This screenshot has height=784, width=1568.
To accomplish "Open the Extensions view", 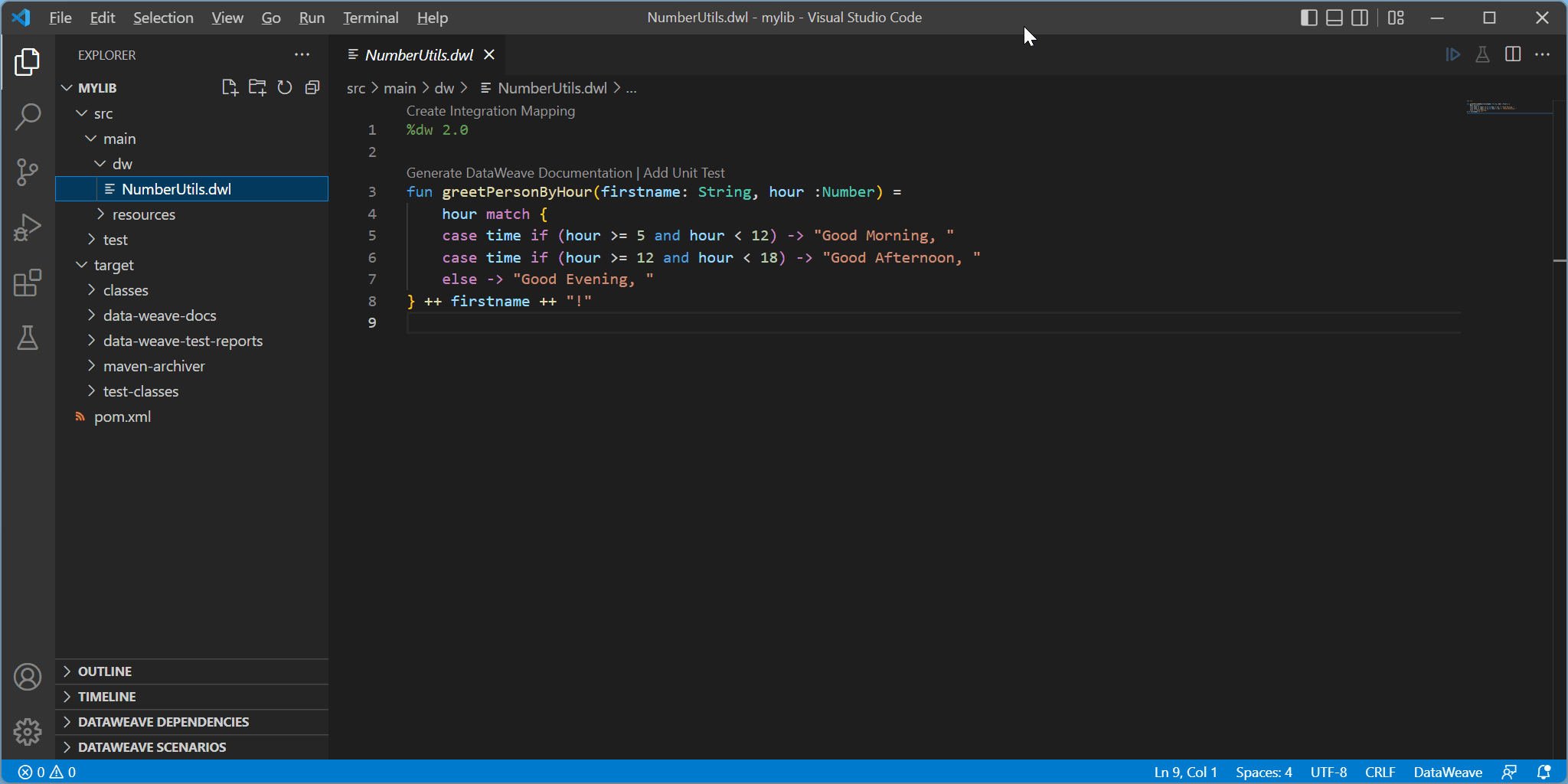I will coord(28,283).
